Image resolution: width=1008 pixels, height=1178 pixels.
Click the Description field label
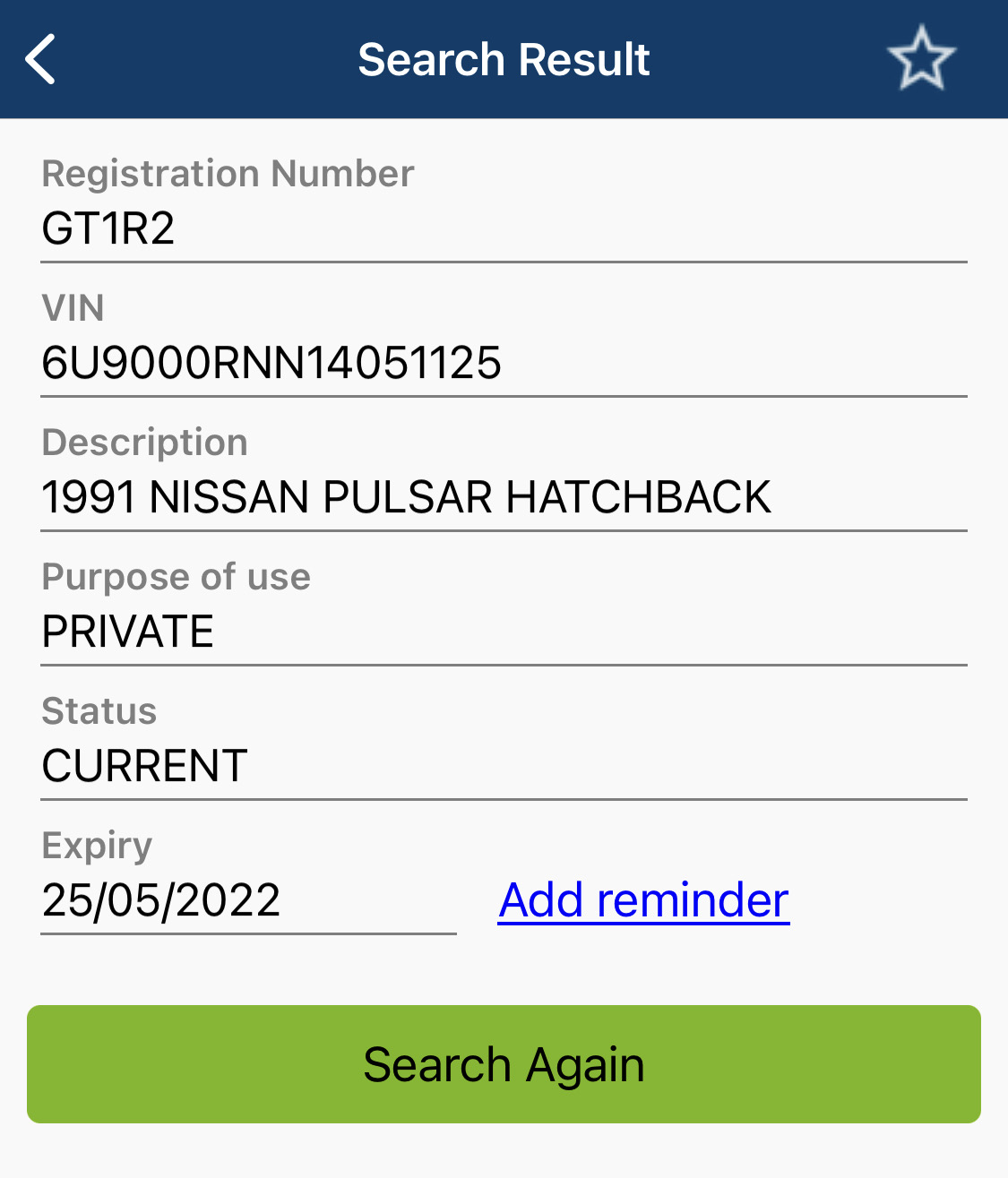(144, 443)
